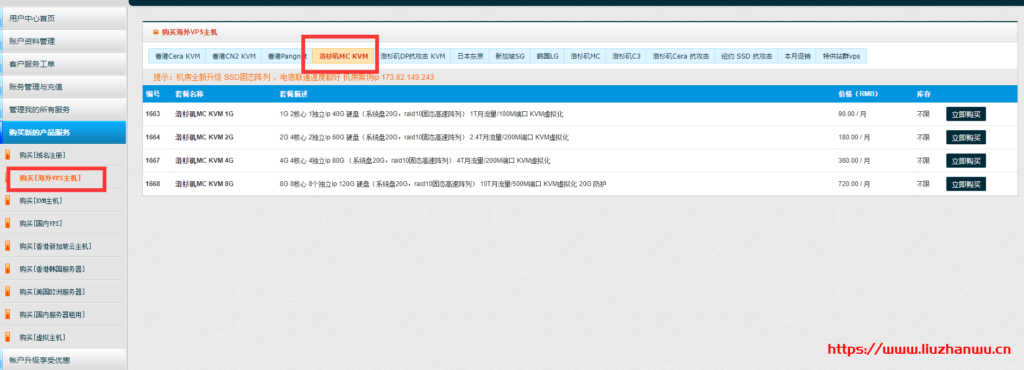Open the 新加坡SG tab
Screen dimensions: 1024x370
click(x=510, y=57)
